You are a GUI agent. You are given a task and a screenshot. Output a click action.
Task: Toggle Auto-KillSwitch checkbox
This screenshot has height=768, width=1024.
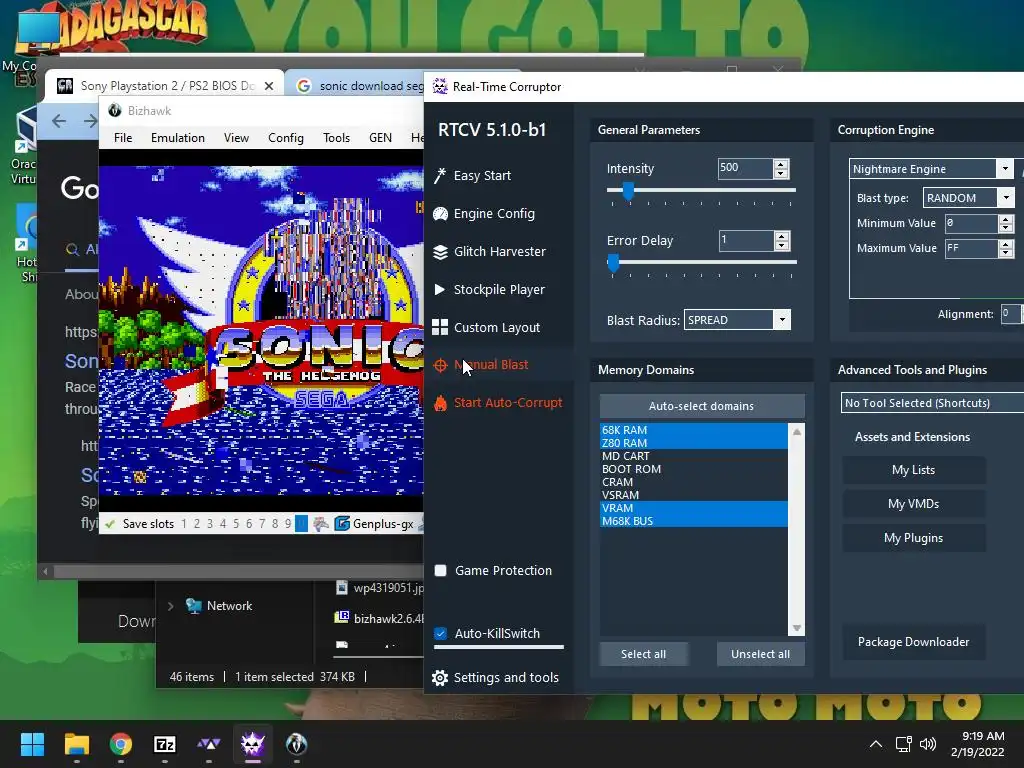[x=441, y=633]
